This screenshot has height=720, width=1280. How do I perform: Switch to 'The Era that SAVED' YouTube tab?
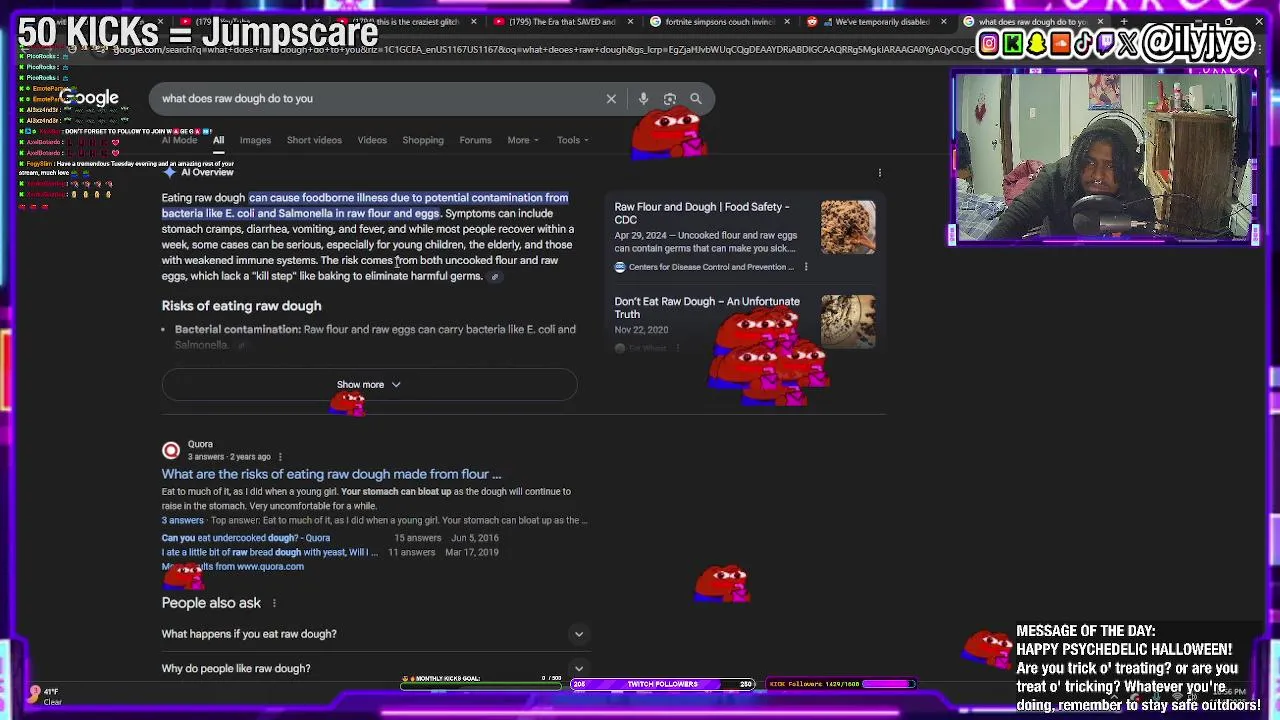[x=562, y=21]
